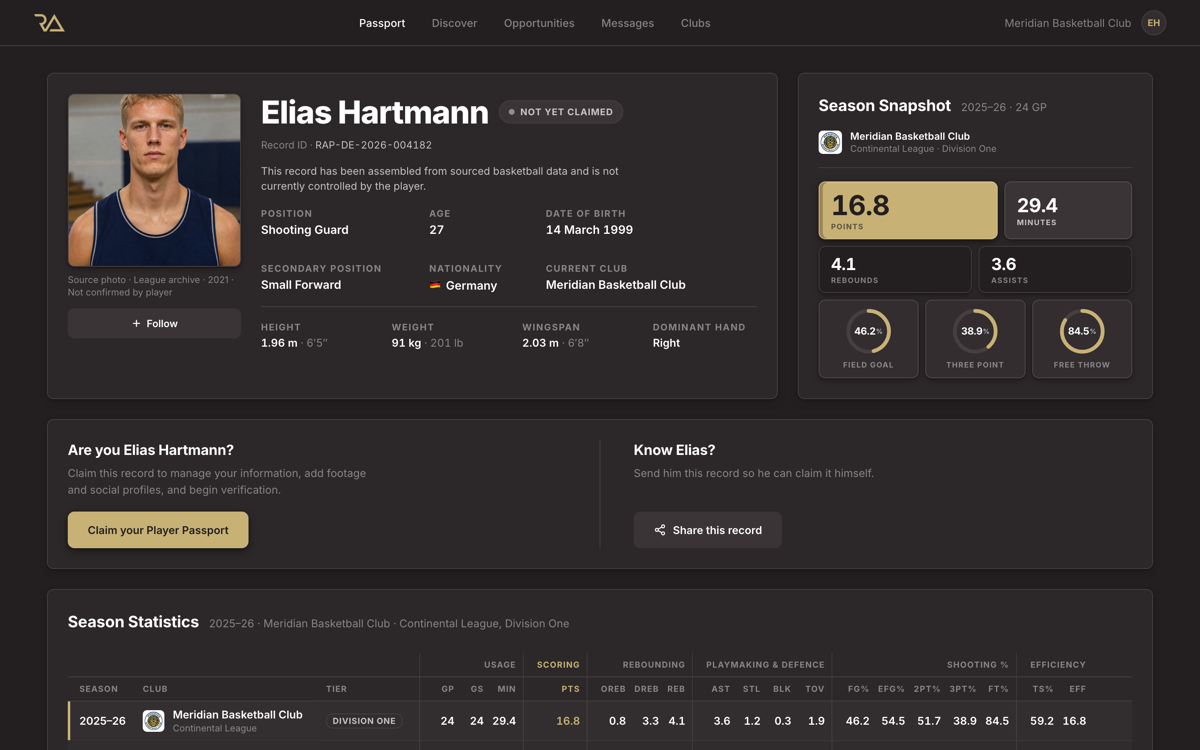Click the dominant hand value Right
Viewport: 1200px width, 750px height.
tap(666, 343)
